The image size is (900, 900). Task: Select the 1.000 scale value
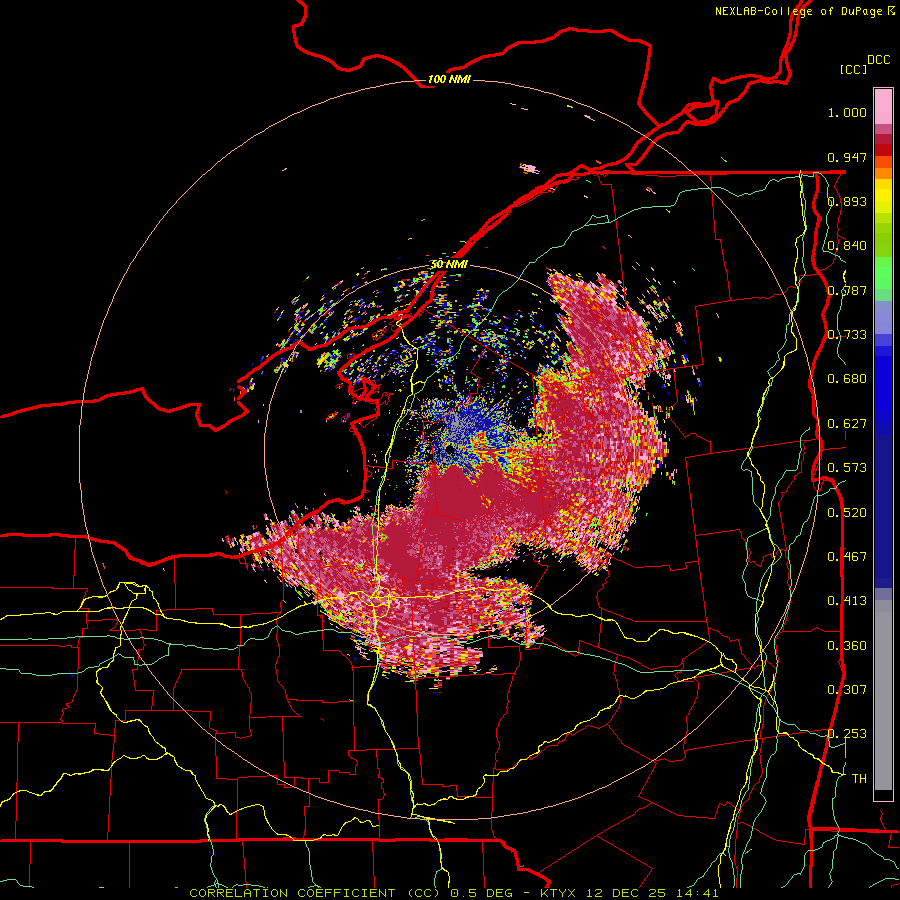pos(847,112)
